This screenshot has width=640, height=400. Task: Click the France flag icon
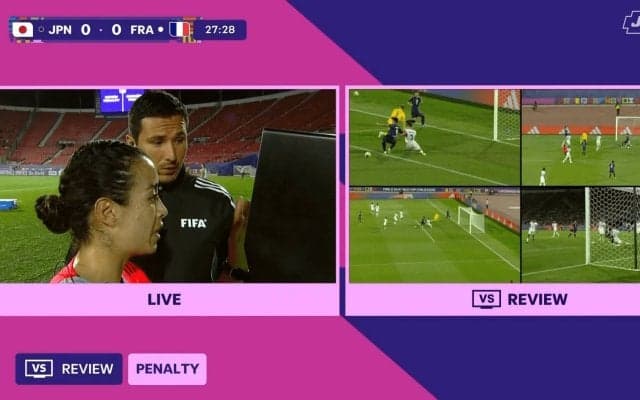[x=180, y=29]
